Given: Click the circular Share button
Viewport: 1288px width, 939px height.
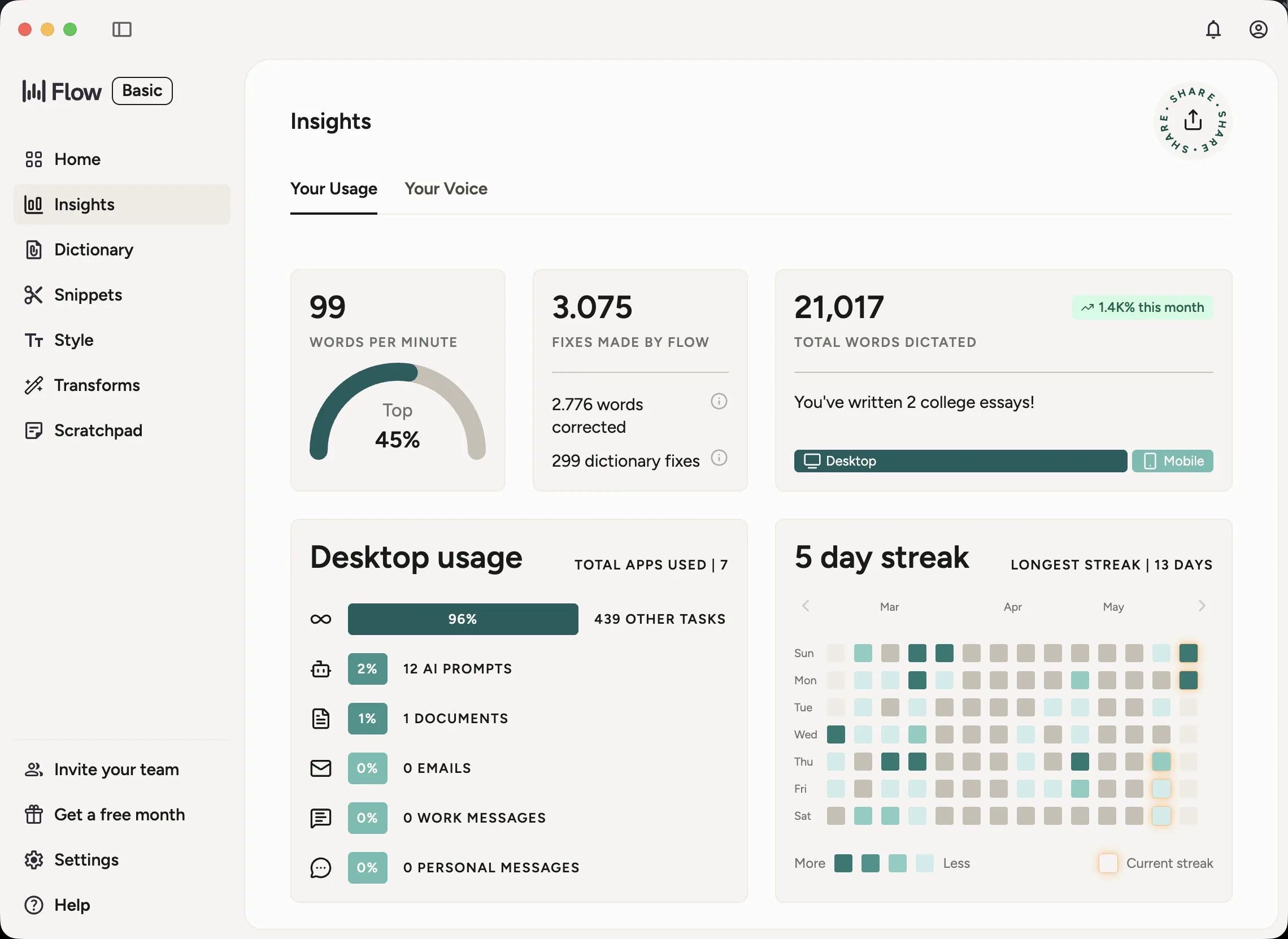Looking at the screenshot, I should pyautogui.click(x=1193, y=120).
